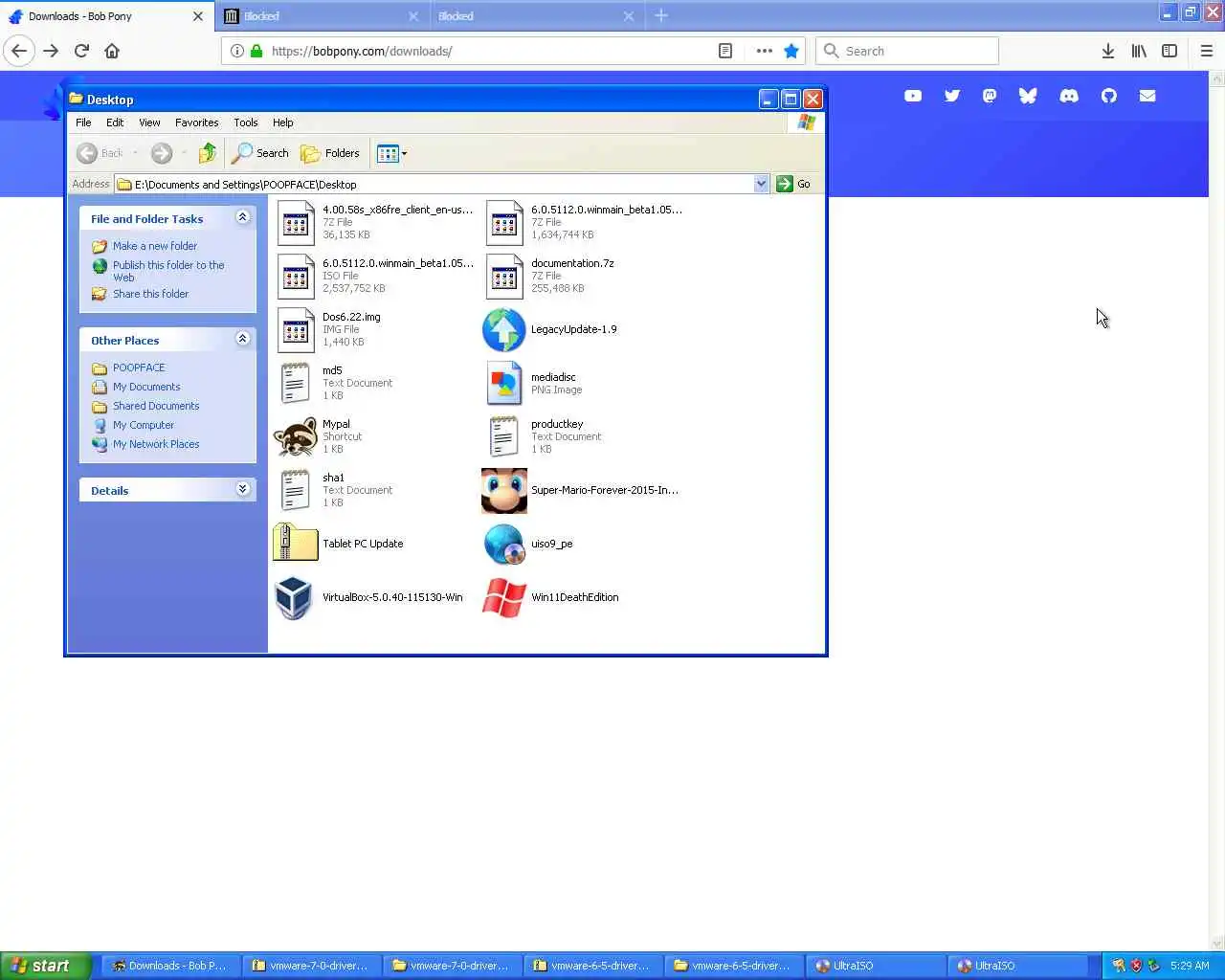This screenshot has width=1225, height=980.
Task: Open My Documents in Other Places
Action: (146, 387)
